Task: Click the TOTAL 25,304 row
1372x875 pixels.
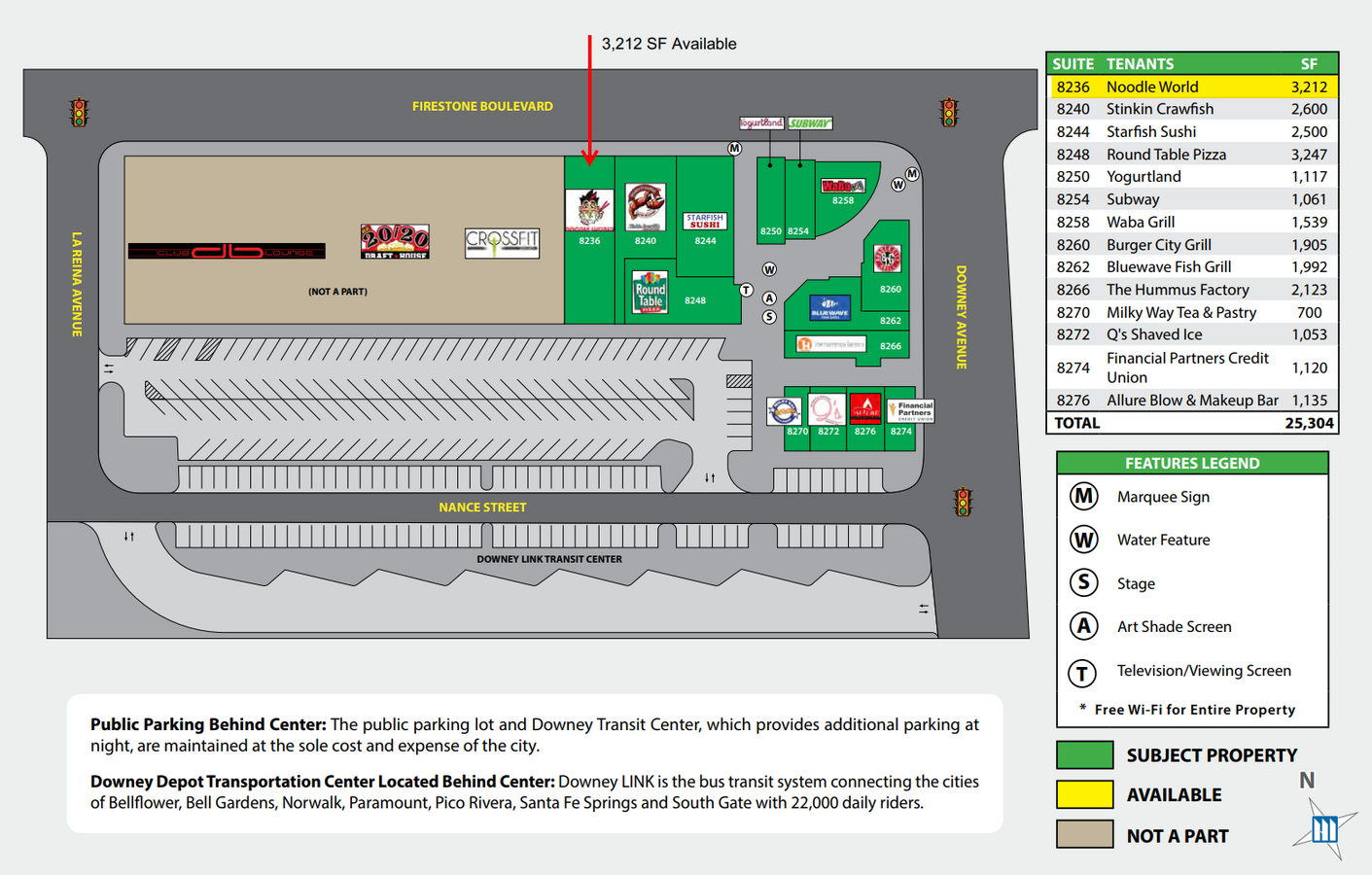Action: (1192, 423)
